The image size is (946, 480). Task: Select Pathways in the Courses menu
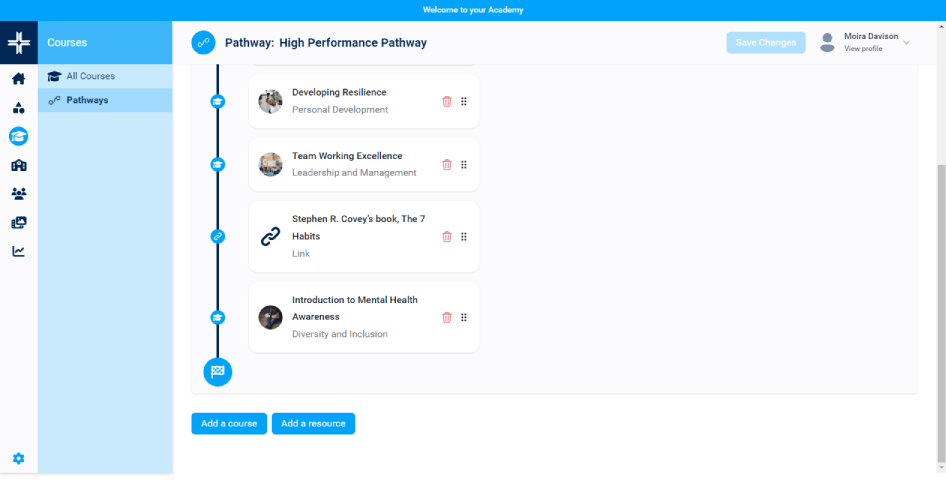[x=87, y=100]
